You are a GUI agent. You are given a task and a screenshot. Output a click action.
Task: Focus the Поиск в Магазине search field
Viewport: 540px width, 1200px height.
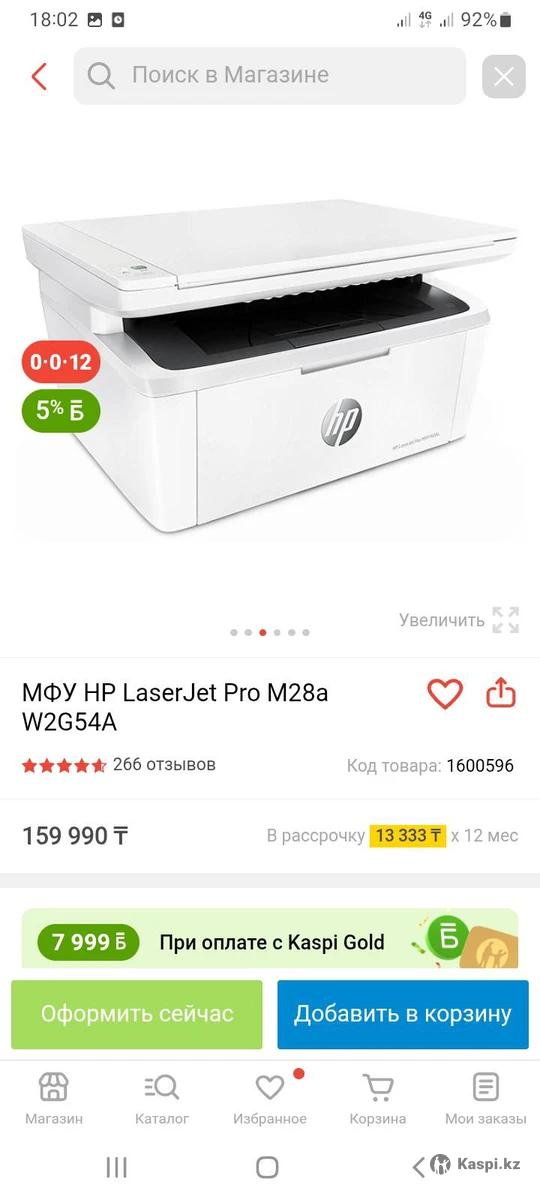[x=270, y=76]
